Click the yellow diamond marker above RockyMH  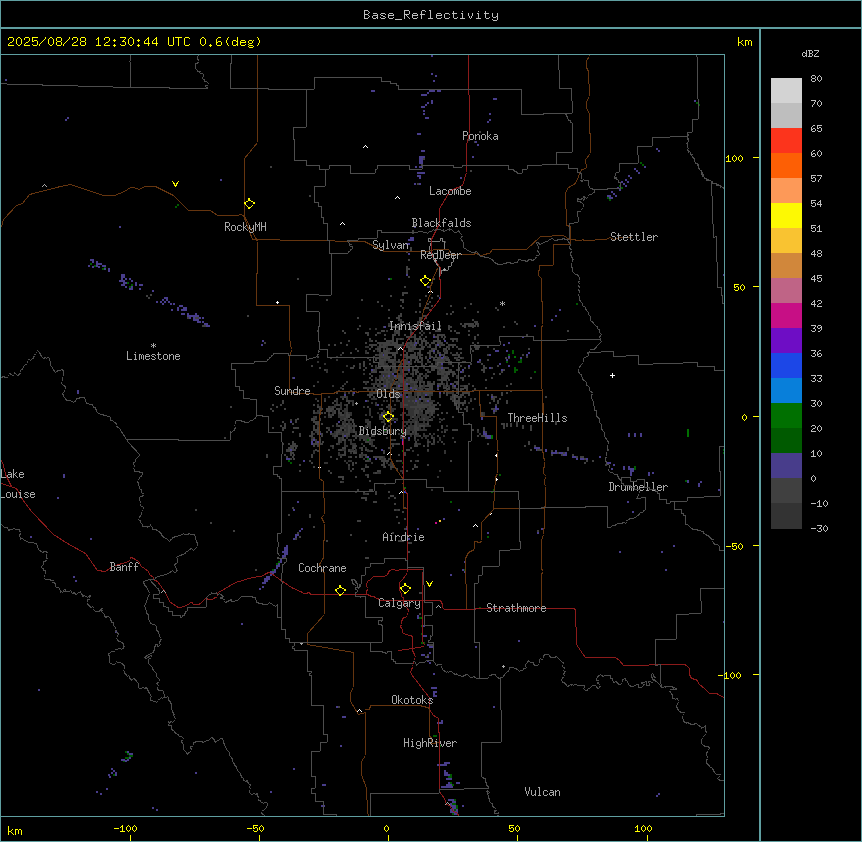[249, 204]
